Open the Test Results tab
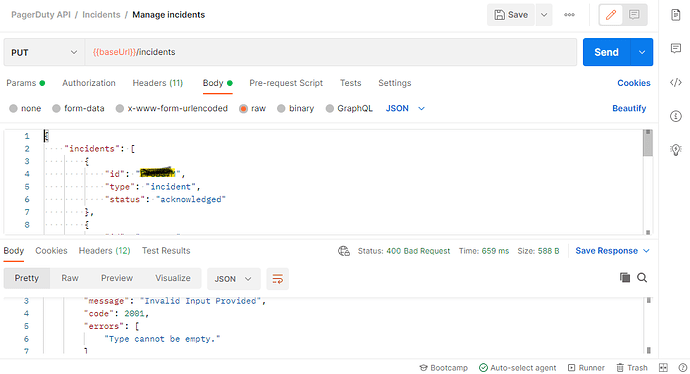Viewport: 690px width, 374px height. click(166, 251)
